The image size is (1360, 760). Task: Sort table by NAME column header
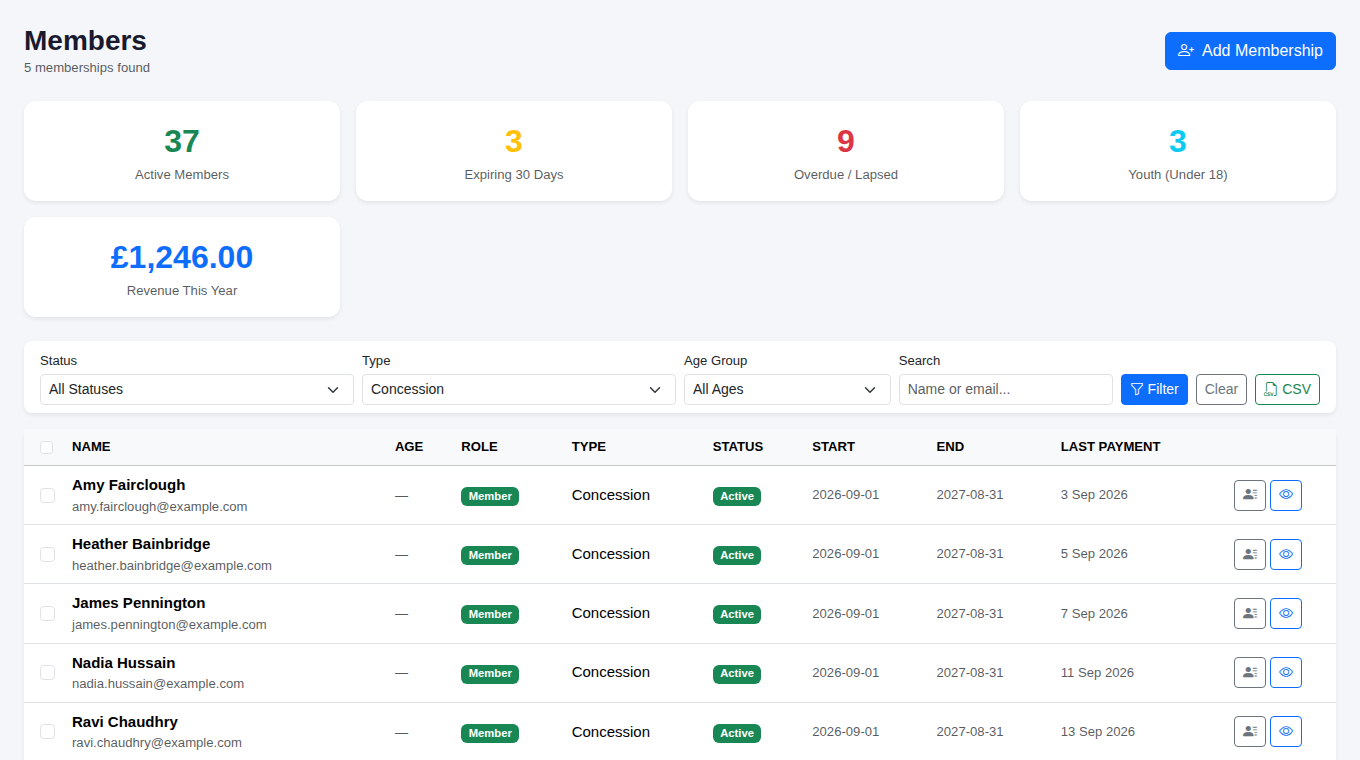pos(91,447)
